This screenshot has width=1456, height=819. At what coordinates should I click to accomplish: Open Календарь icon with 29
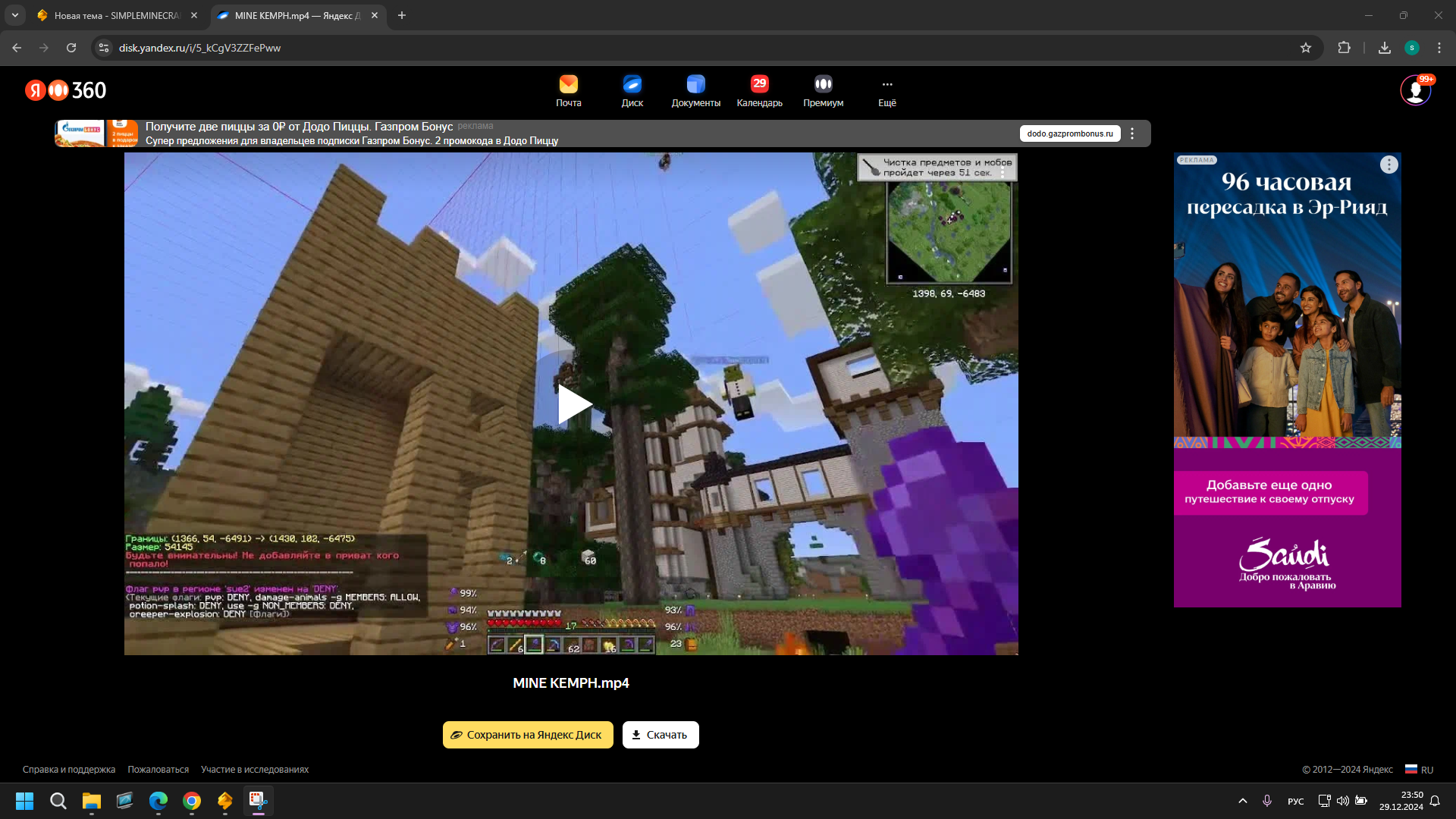pyautogui.click(x=759, y=84)
